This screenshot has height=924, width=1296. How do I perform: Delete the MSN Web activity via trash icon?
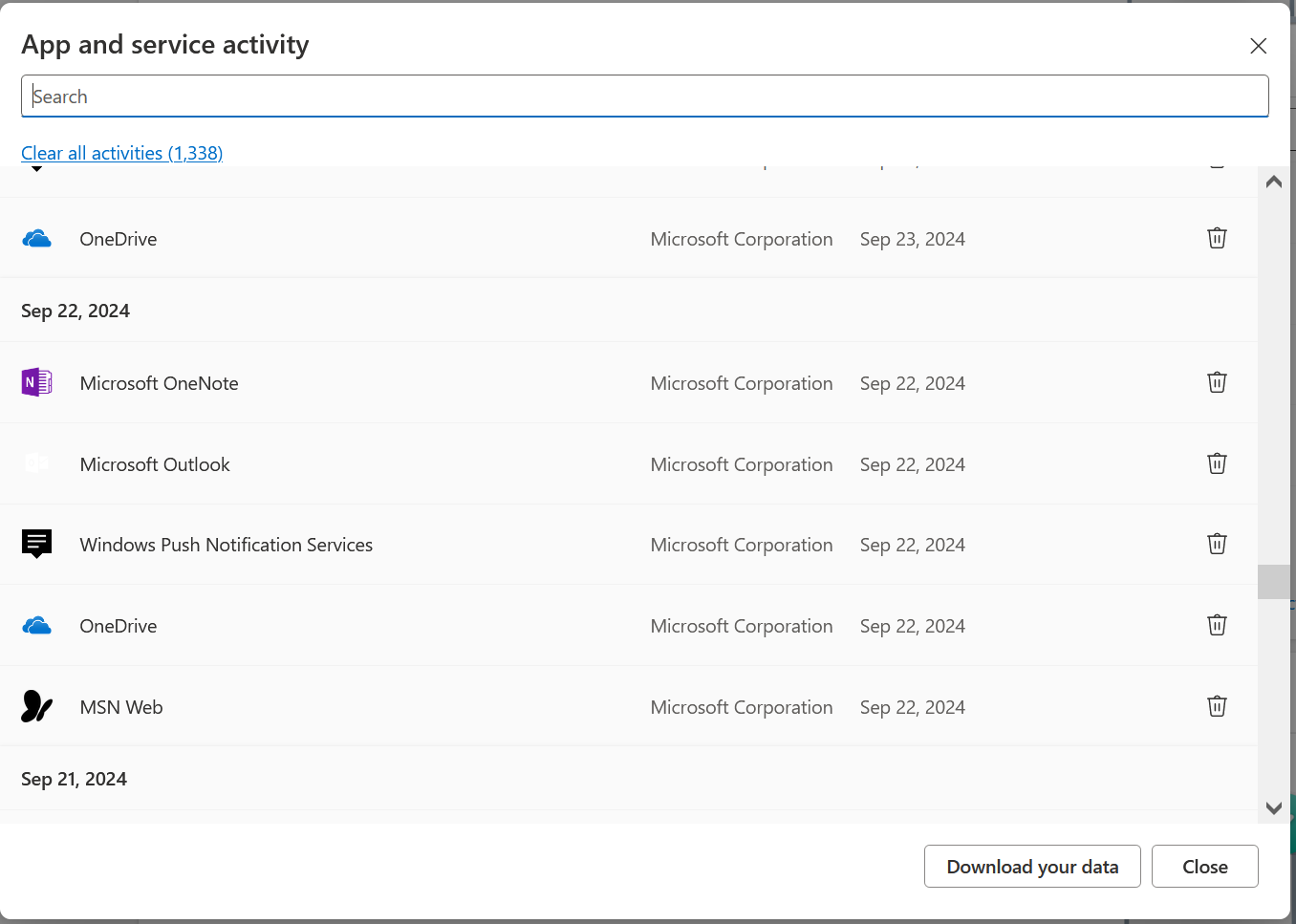click(x=1217, y=706)
